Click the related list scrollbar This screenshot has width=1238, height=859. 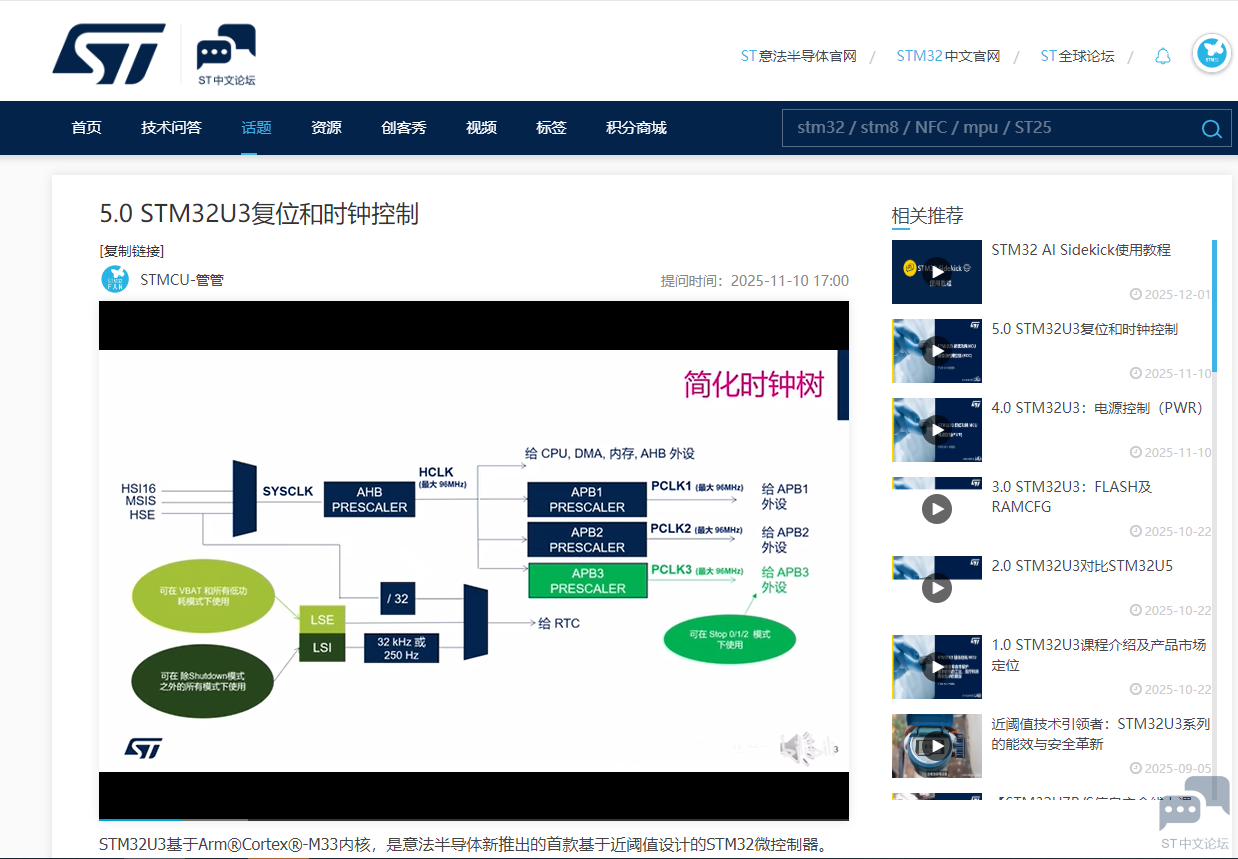(1214, 305)
